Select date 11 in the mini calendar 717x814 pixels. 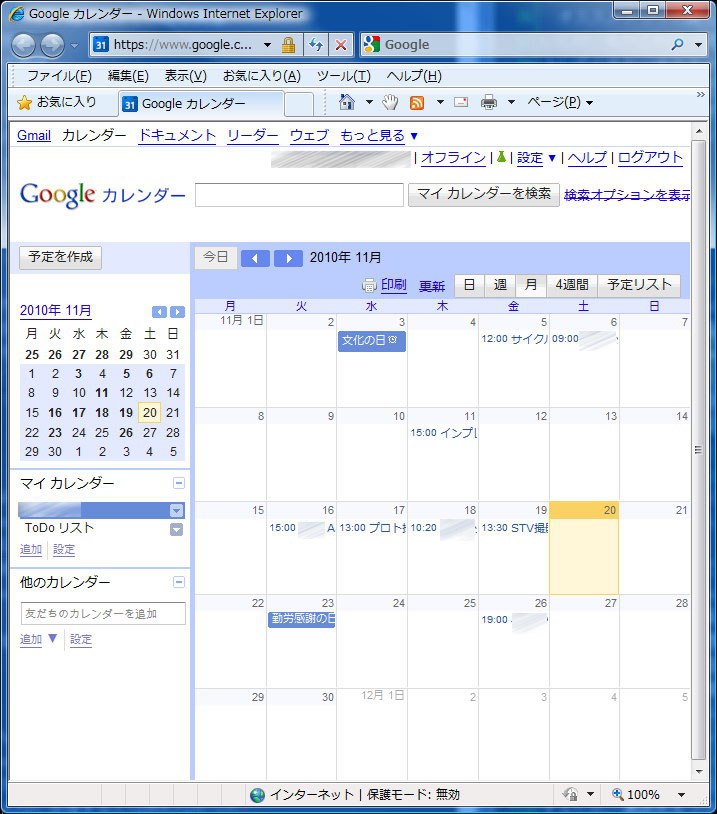102,393
